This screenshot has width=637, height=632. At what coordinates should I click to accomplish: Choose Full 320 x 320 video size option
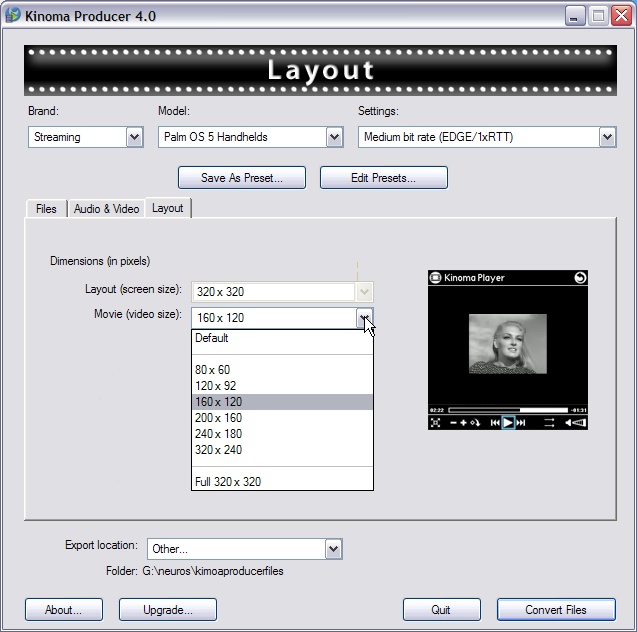[228, 482]
